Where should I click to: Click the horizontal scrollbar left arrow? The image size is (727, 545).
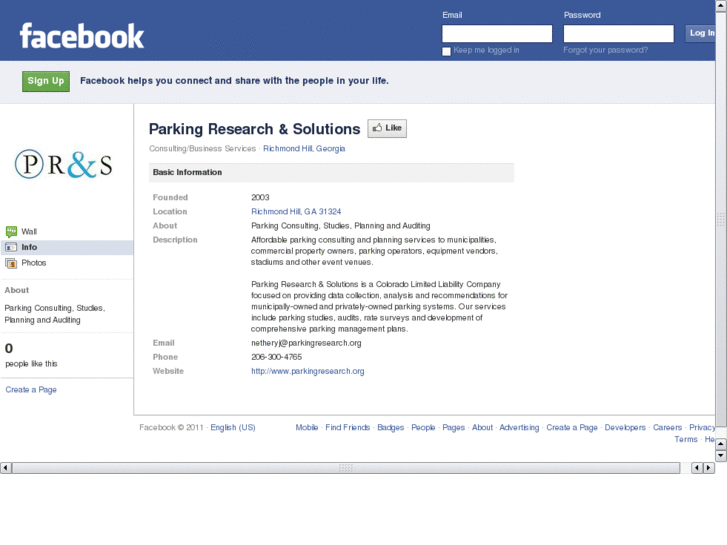pyautogui.click(x=6, y=468)
